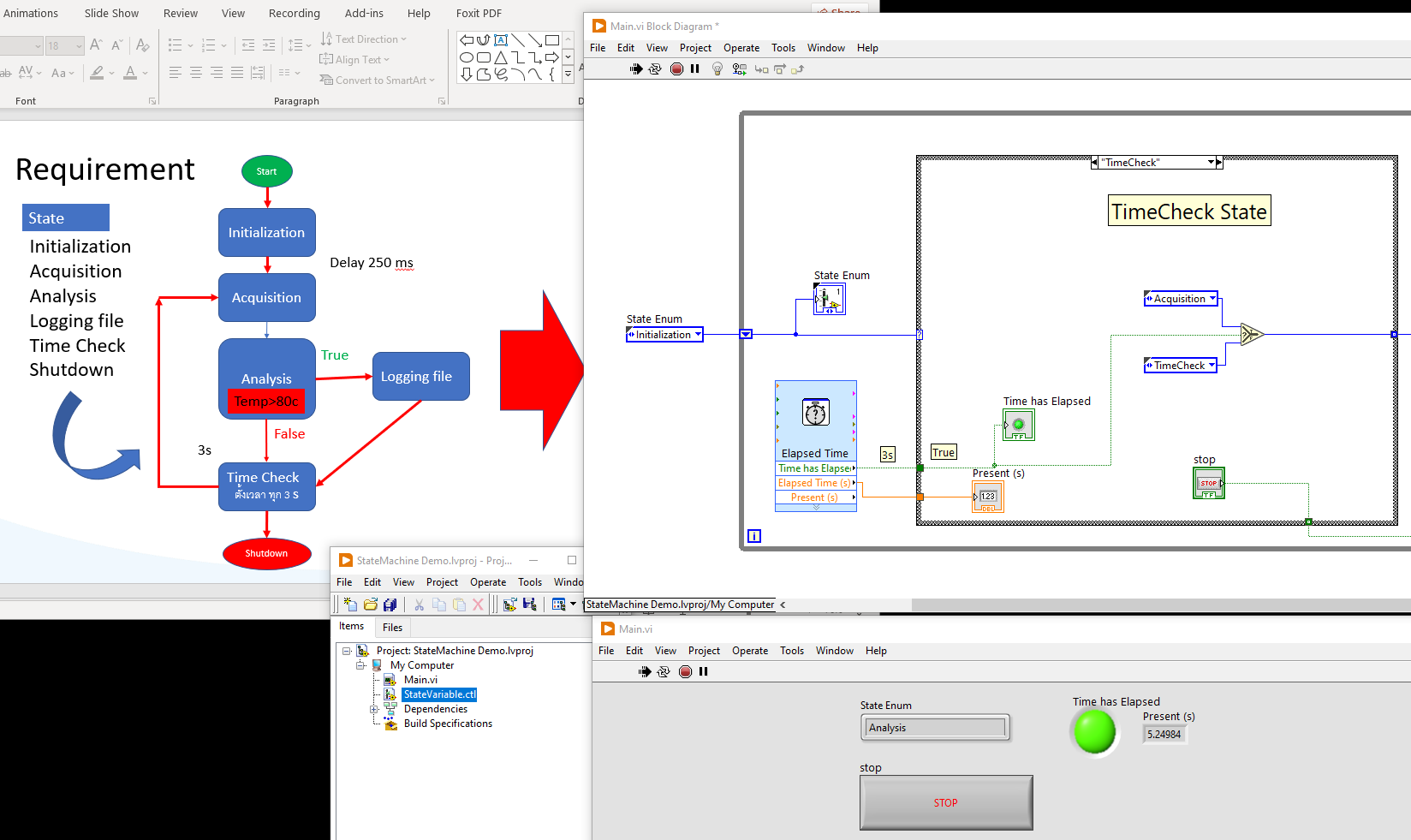Click loop iteration terminal i
Screen dimensions: 1411x840
pos(754,536)
